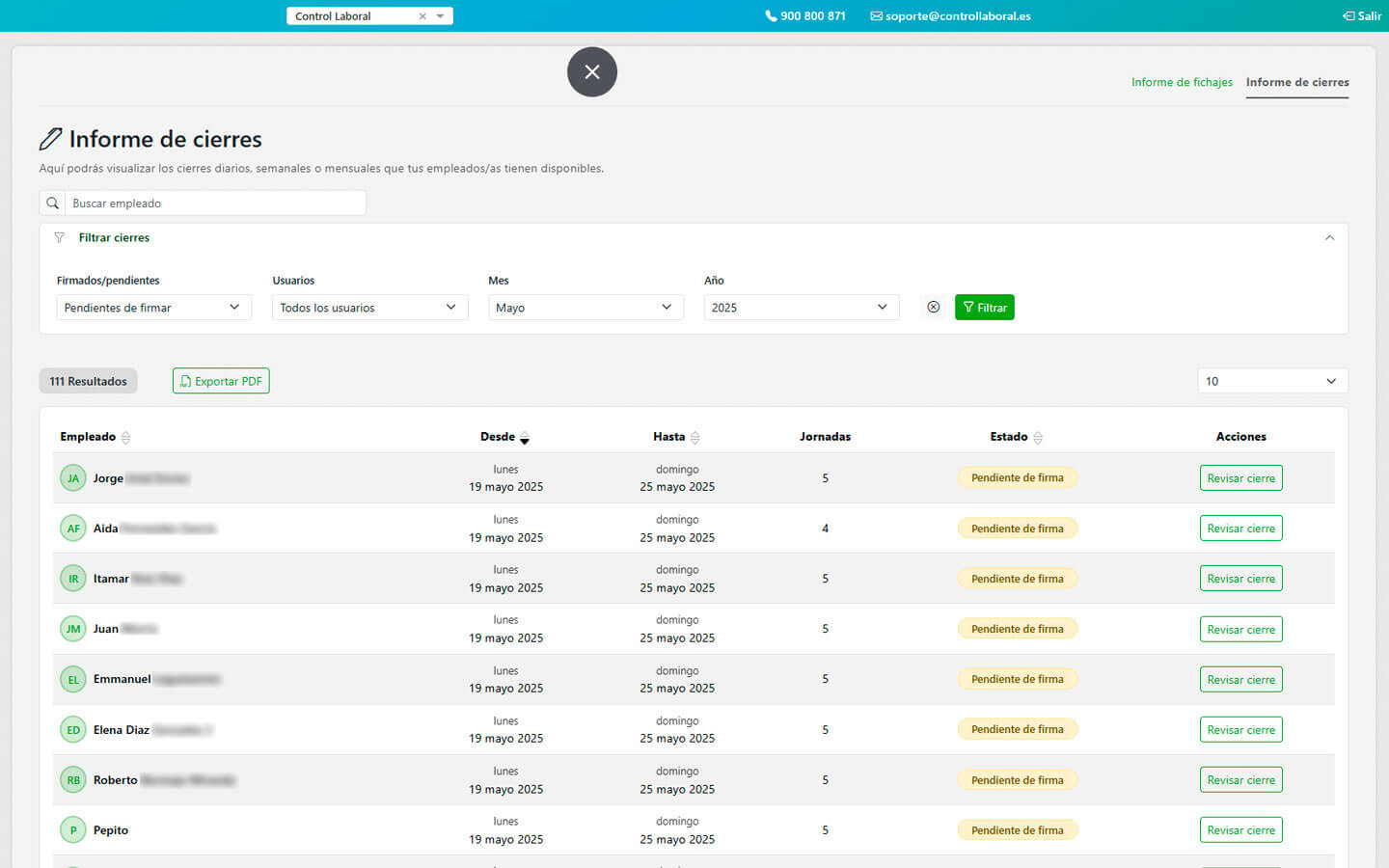Viewport: 1389px width, 868px height.
Task: Select the Informe de cierres tab
Action: point(1297,82)
